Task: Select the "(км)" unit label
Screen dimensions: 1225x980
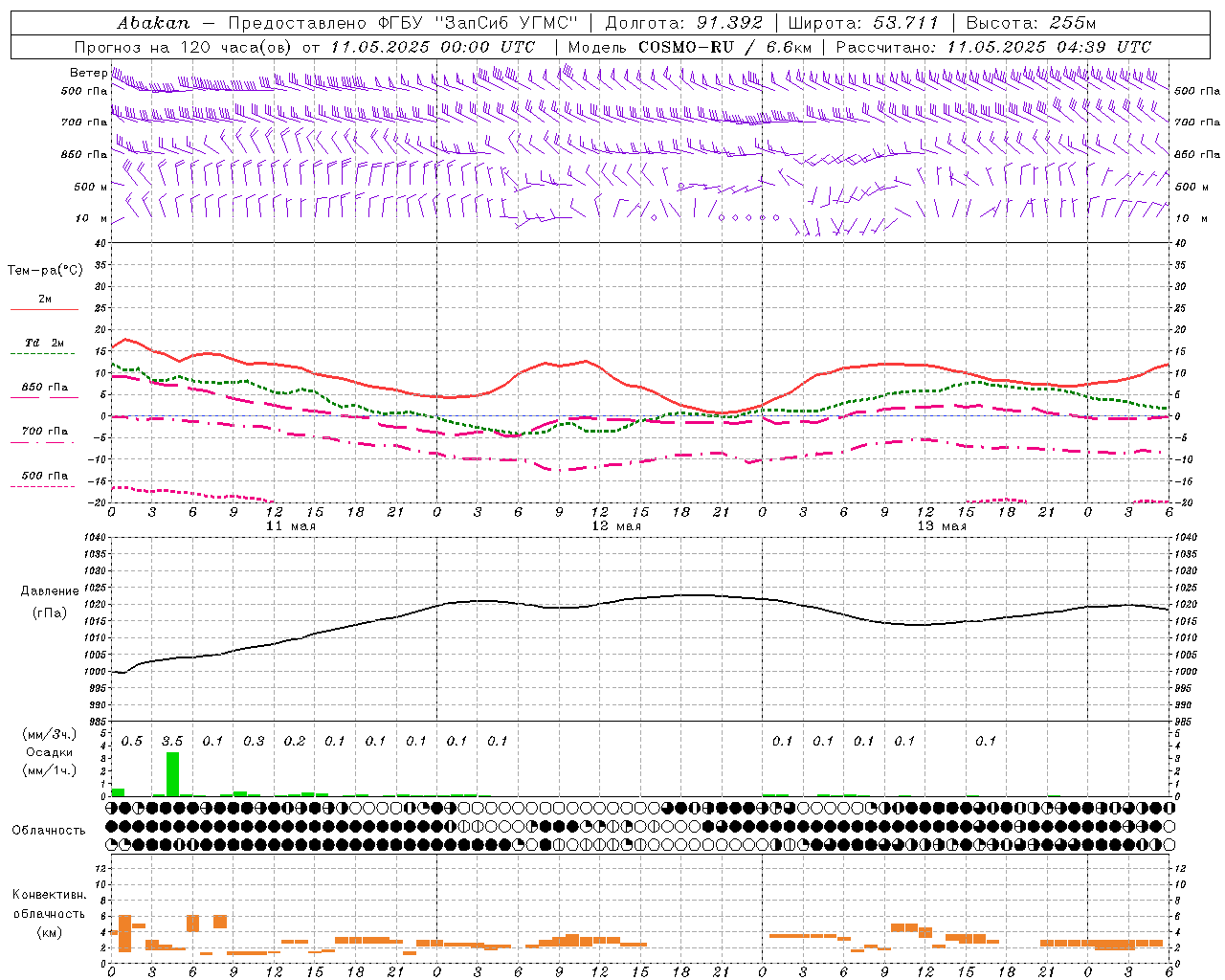Action: click(51, 931)
